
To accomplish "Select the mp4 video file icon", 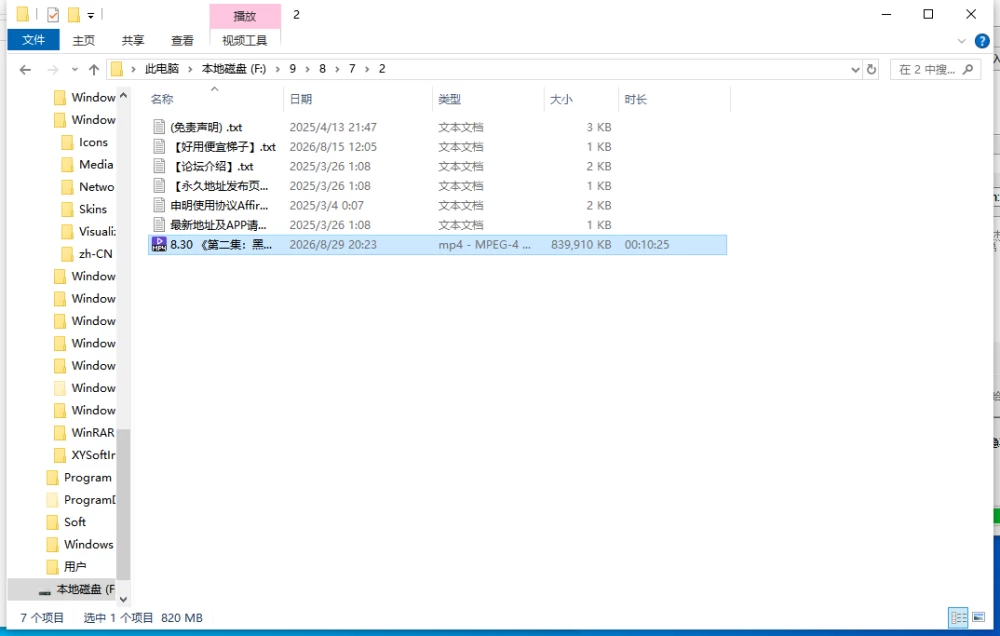I will tap(159, 244).
